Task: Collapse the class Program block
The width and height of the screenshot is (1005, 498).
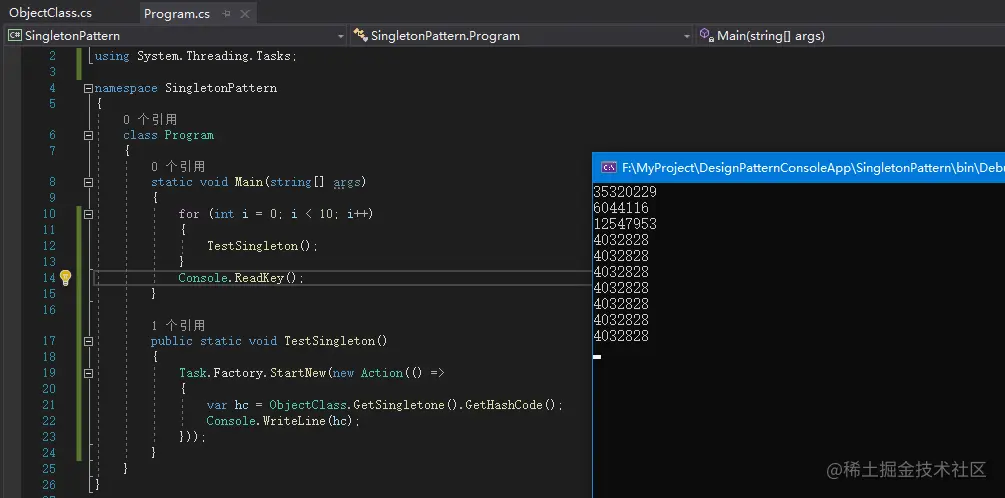Action: tap(88, 135)
